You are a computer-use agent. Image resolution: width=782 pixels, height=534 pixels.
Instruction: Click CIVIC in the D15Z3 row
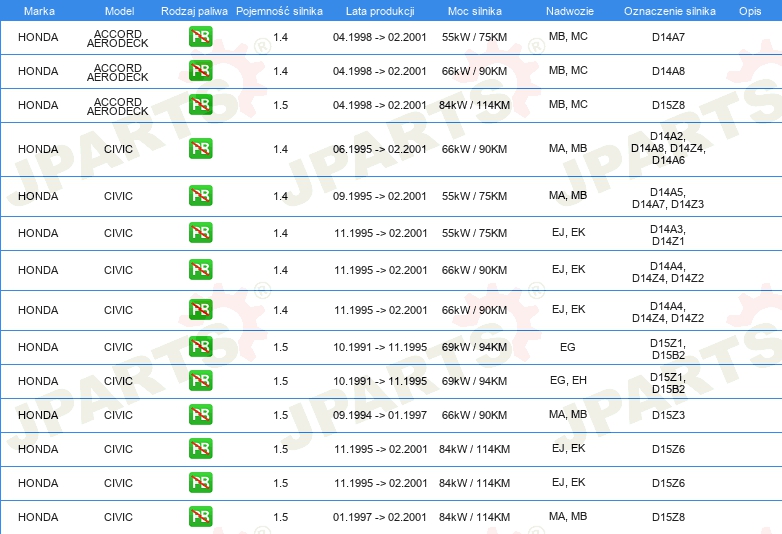tap(118, 415)
